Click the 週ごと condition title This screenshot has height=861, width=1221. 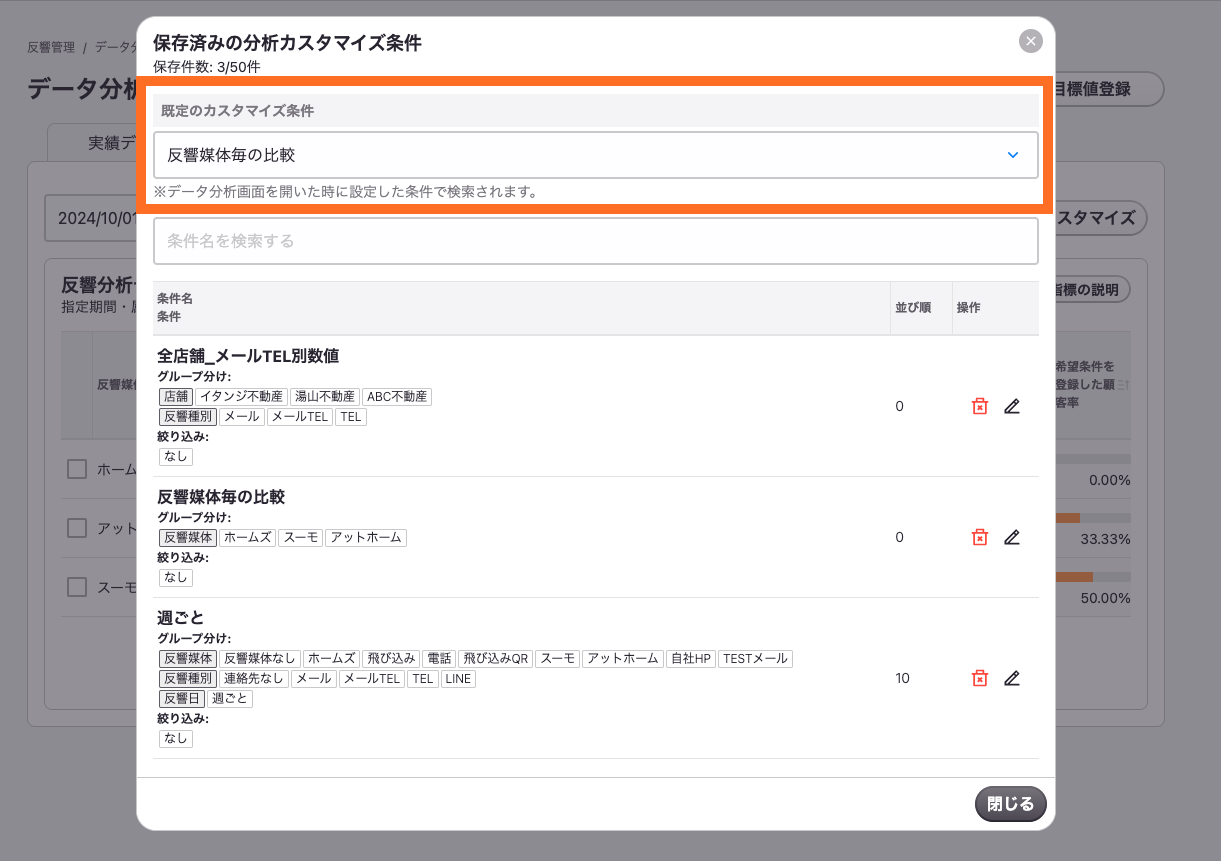coord(181,618)
